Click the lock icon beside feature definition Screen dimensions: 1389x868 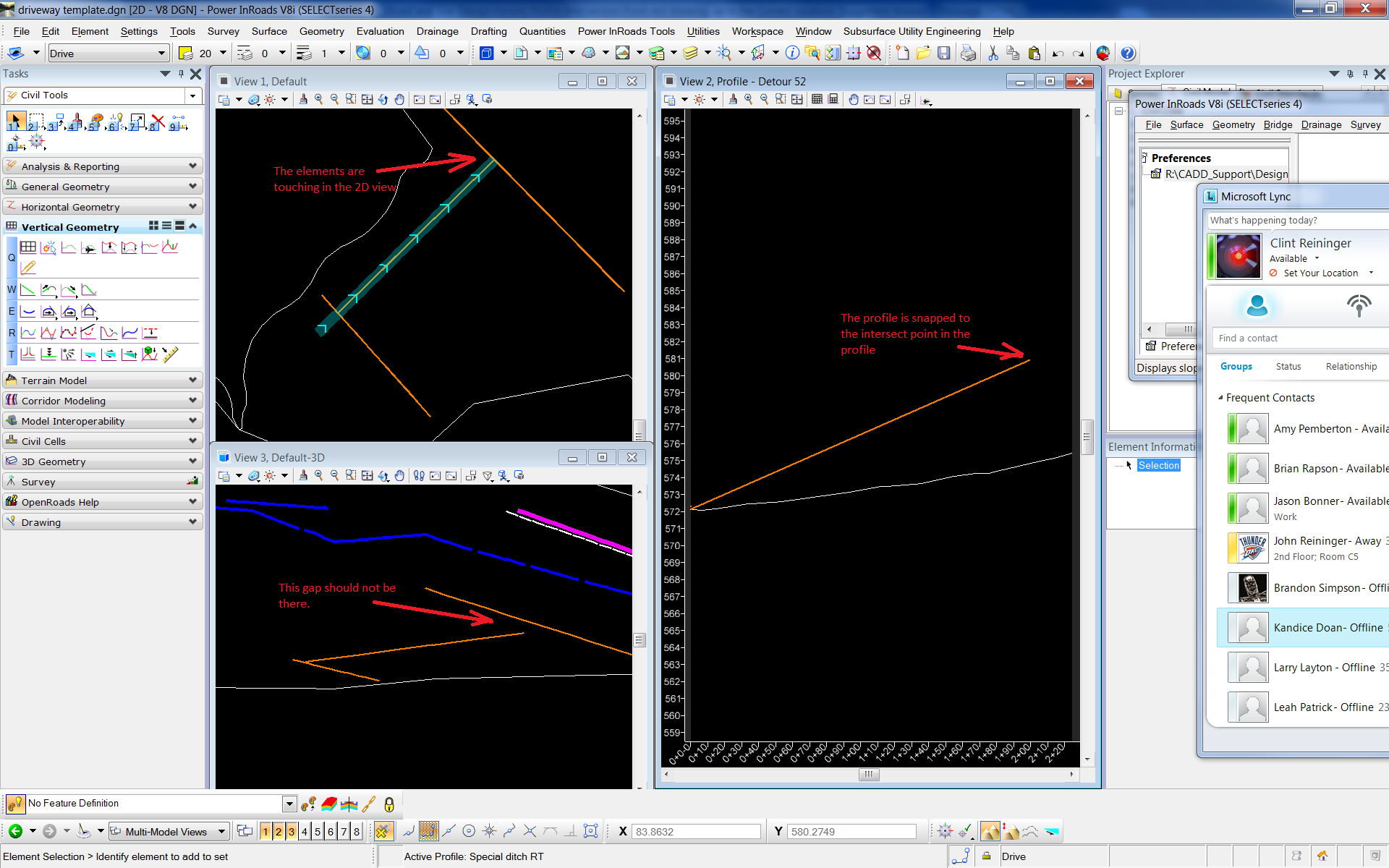tap(389, 804)
